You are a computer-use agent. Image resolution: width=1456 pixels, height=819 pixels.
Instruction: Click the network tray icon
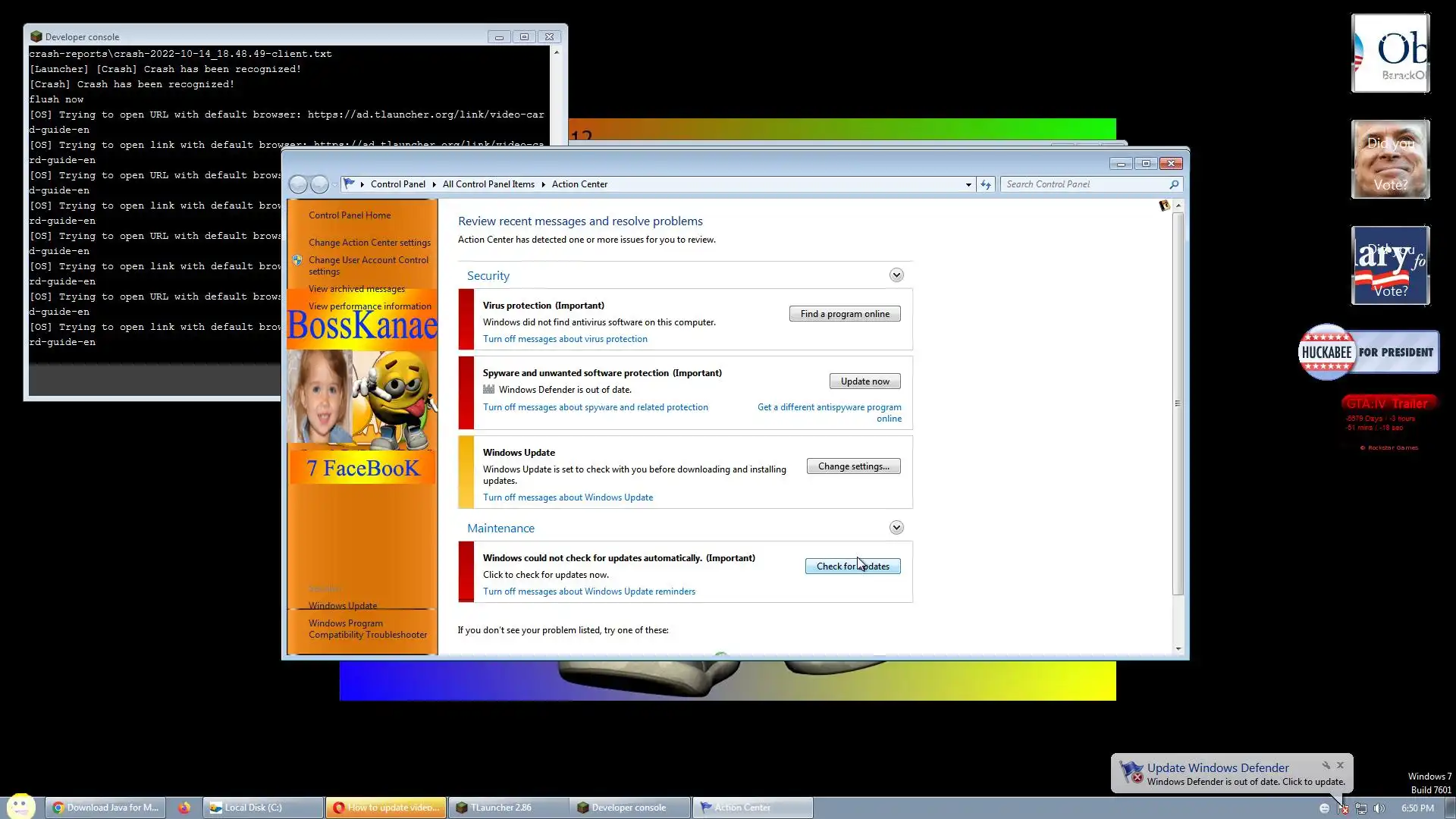pos(1361,808)
